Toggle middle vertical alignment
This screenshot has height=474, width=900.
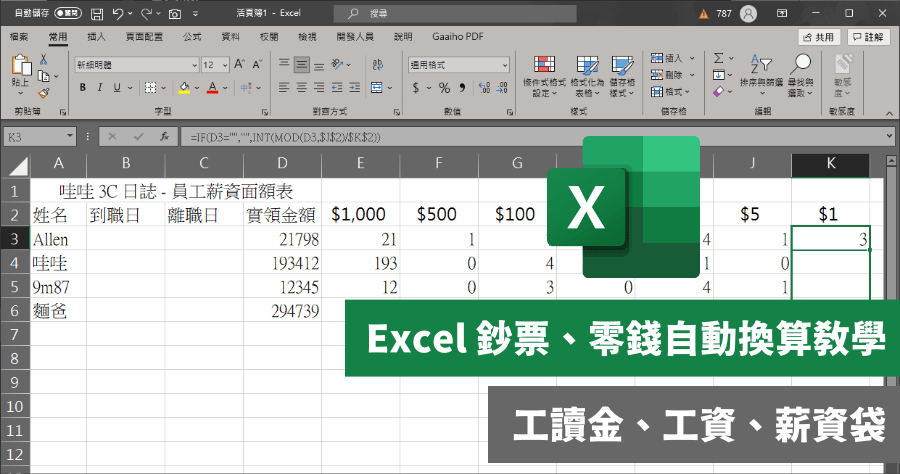coord(302,64)
